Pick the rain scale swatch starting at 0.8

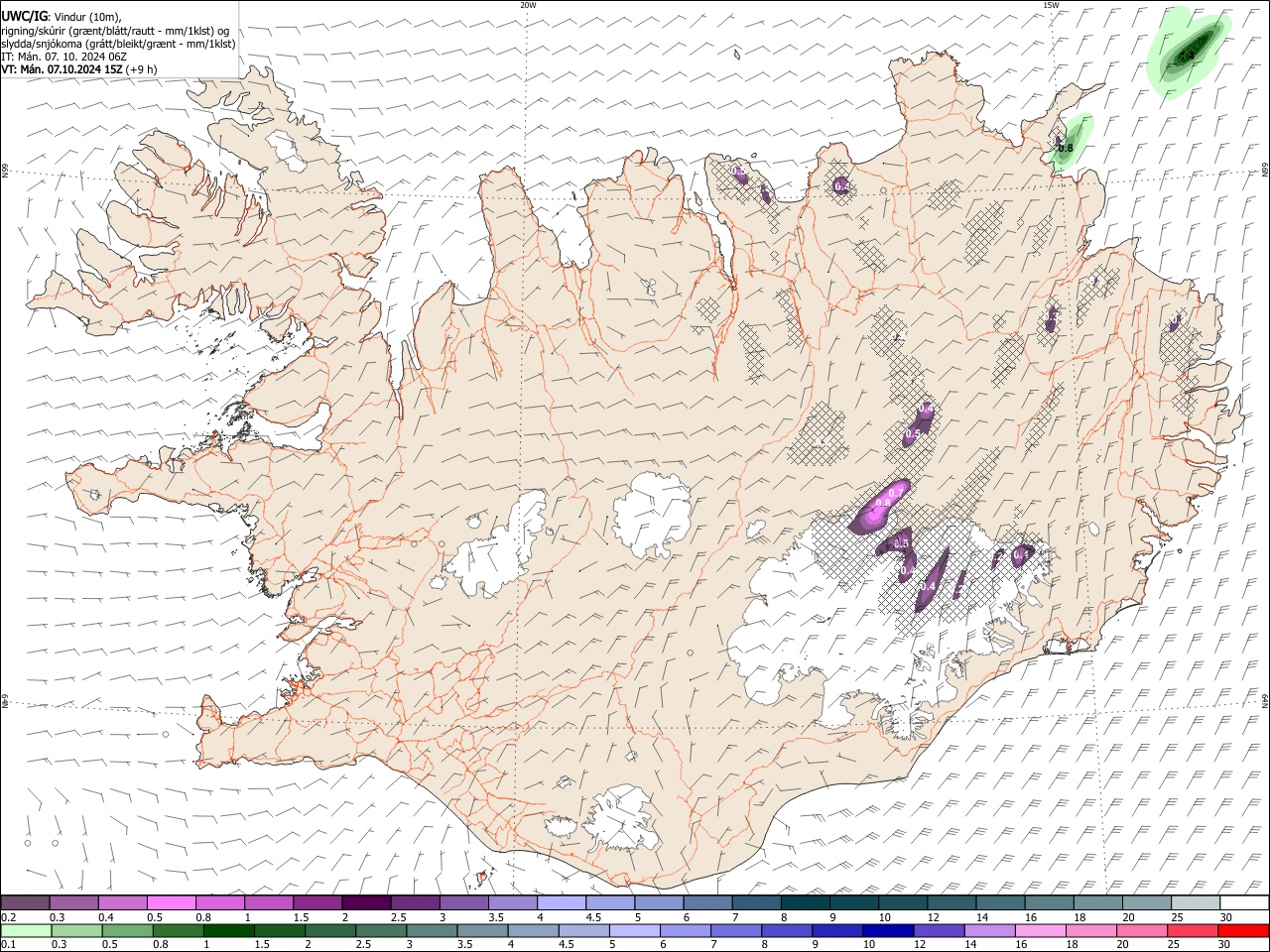178,930
